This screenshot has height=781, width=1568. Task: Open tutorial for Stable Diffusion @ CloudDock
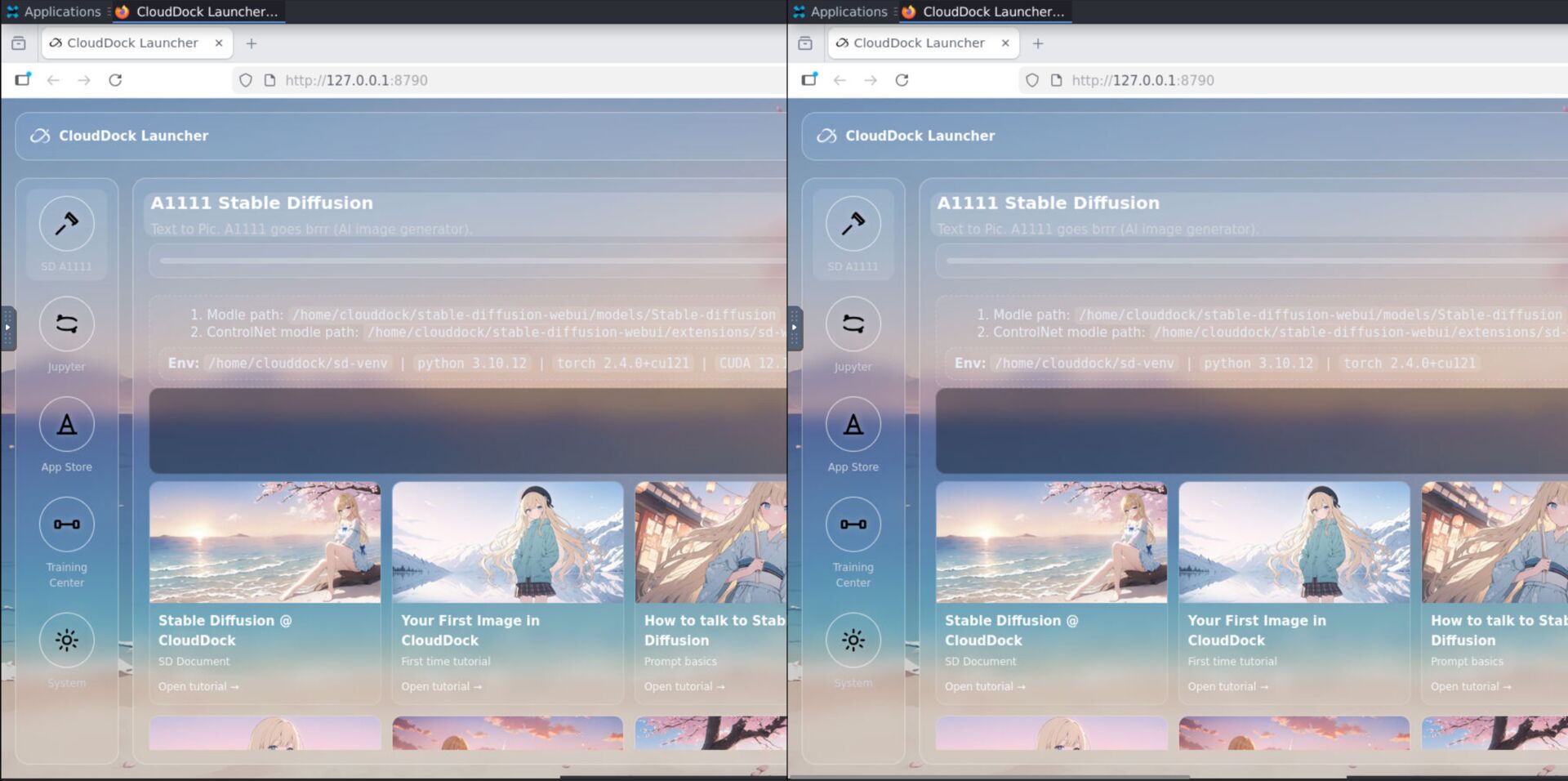[198, 685]
